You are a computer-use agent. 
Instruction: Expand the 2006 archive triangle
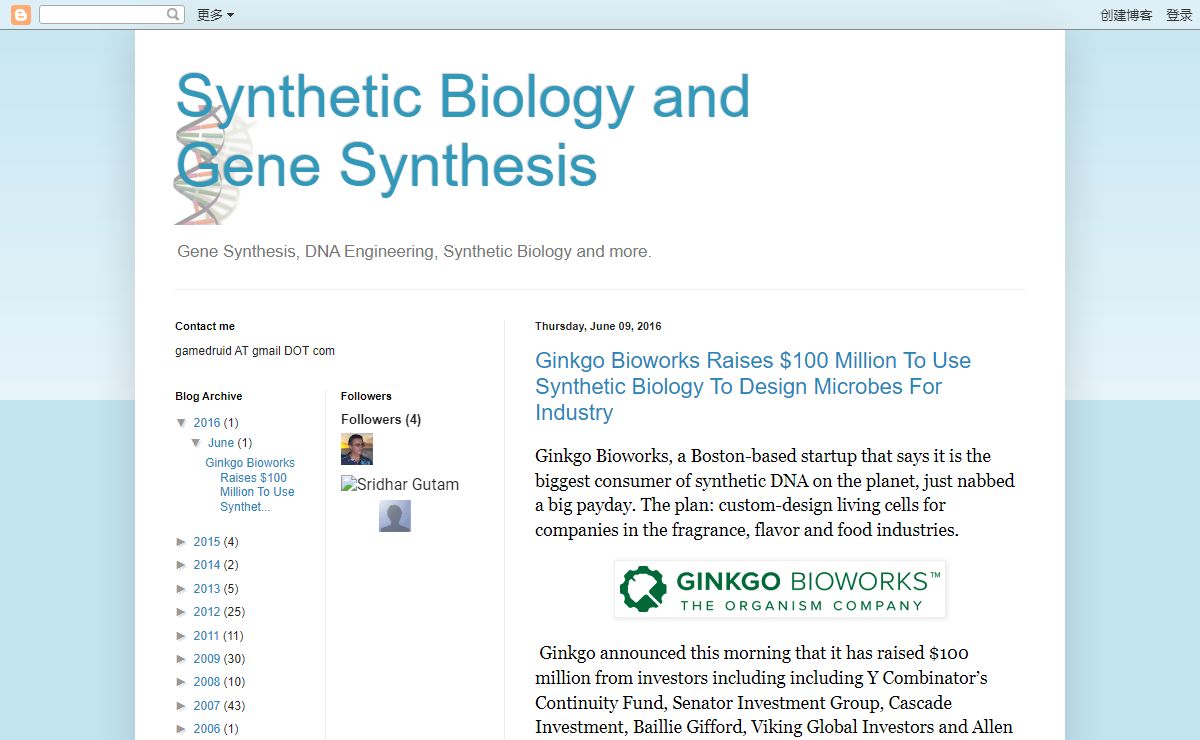[182, 729]
